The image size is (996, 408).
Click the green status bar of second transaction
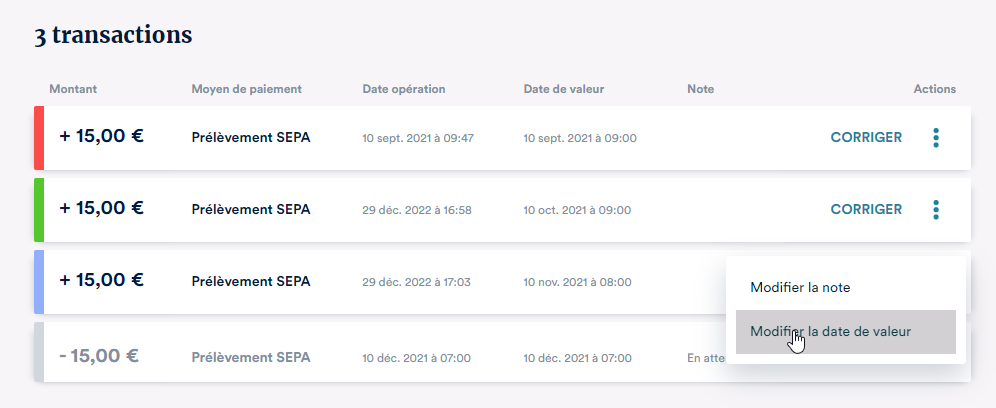click(39, 210)
